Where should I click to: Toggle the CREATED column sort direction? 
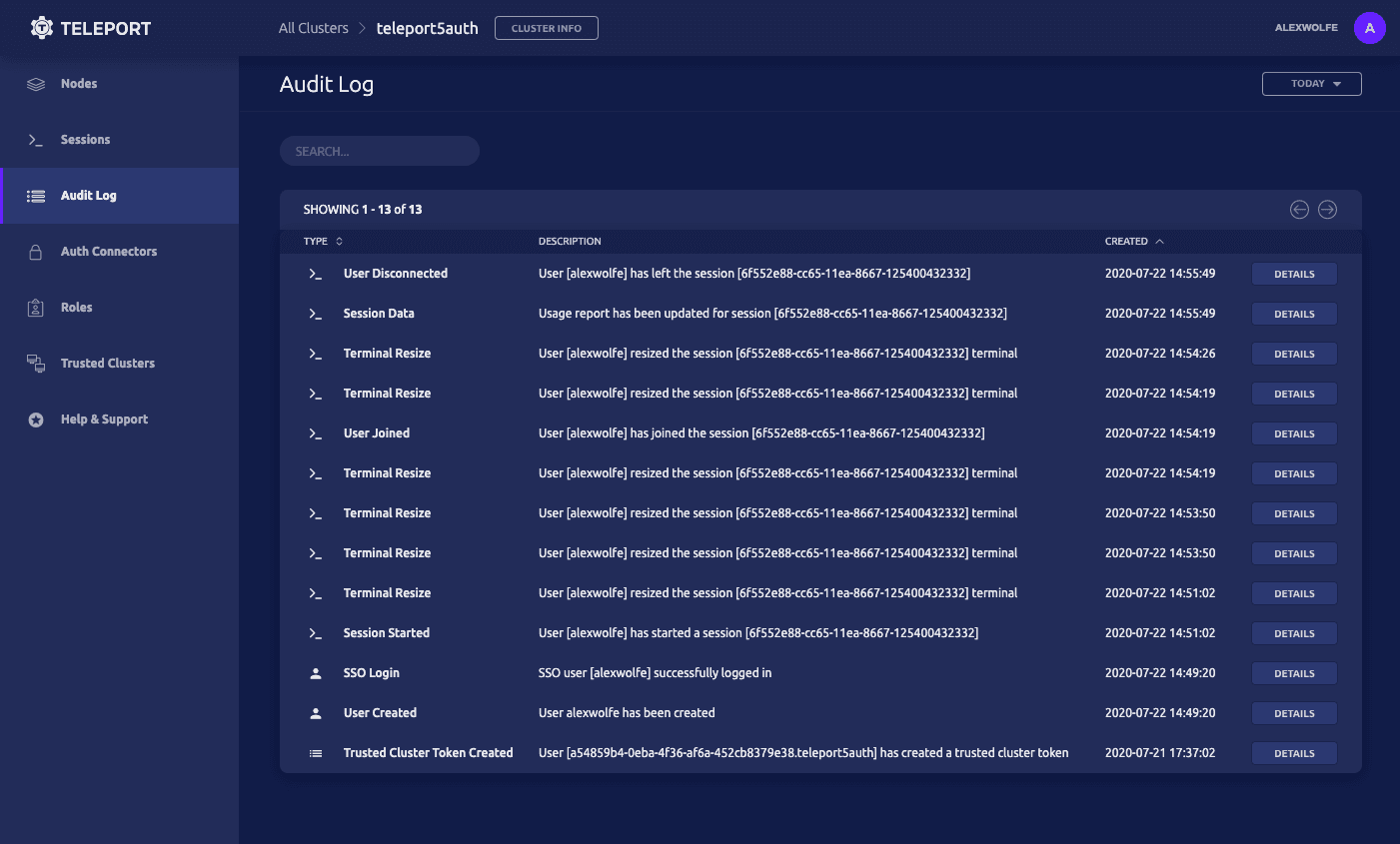pyautogui.click(x=1132, y=241)
